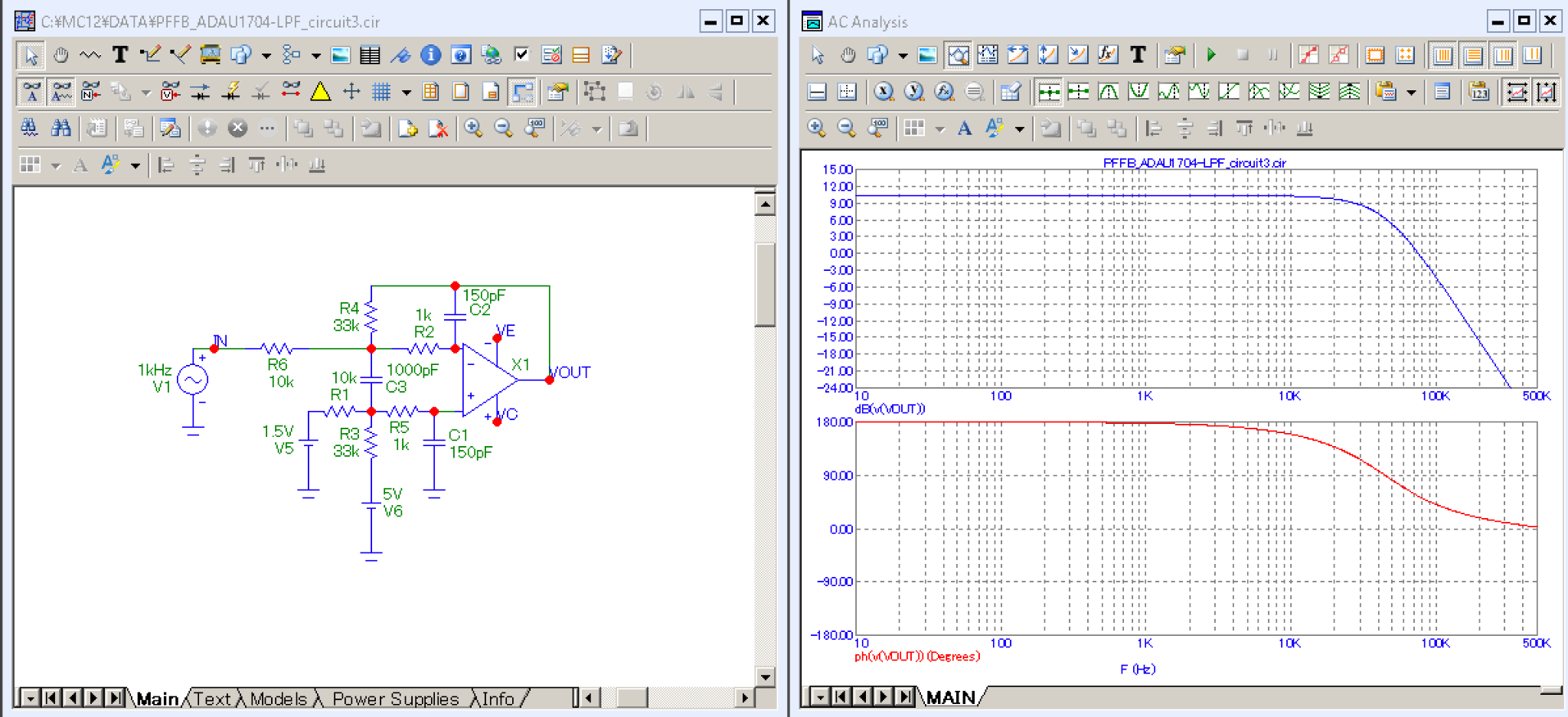
Task: Zoom in on the AC Analysis plot
Action: pos(816,128)
